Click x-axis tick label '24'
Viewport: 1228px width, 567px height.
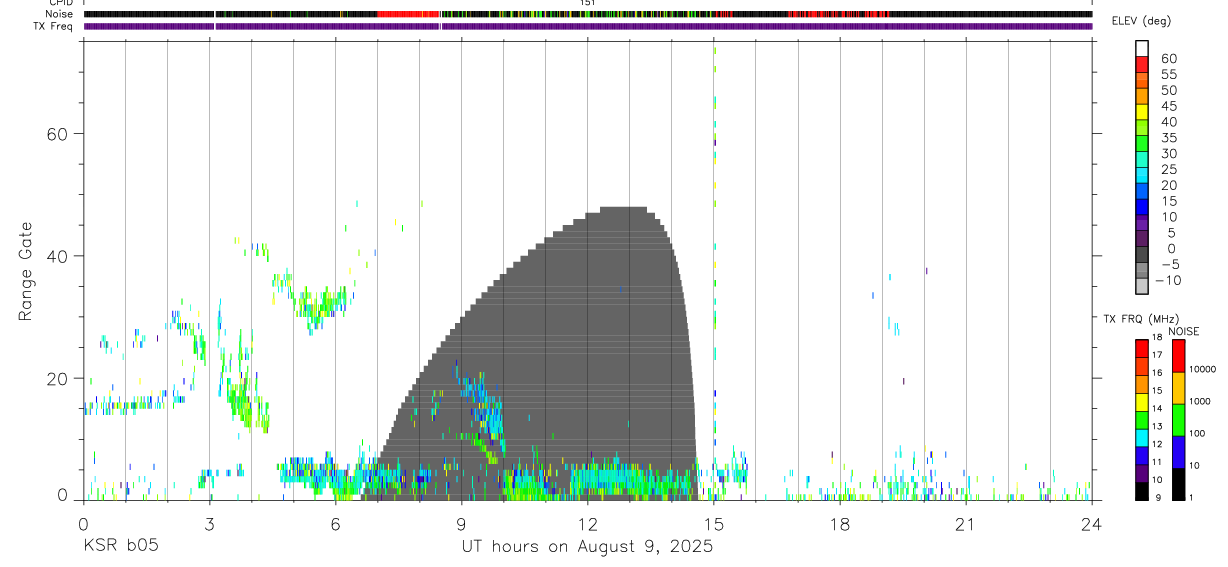click(x=1091, y=523)
